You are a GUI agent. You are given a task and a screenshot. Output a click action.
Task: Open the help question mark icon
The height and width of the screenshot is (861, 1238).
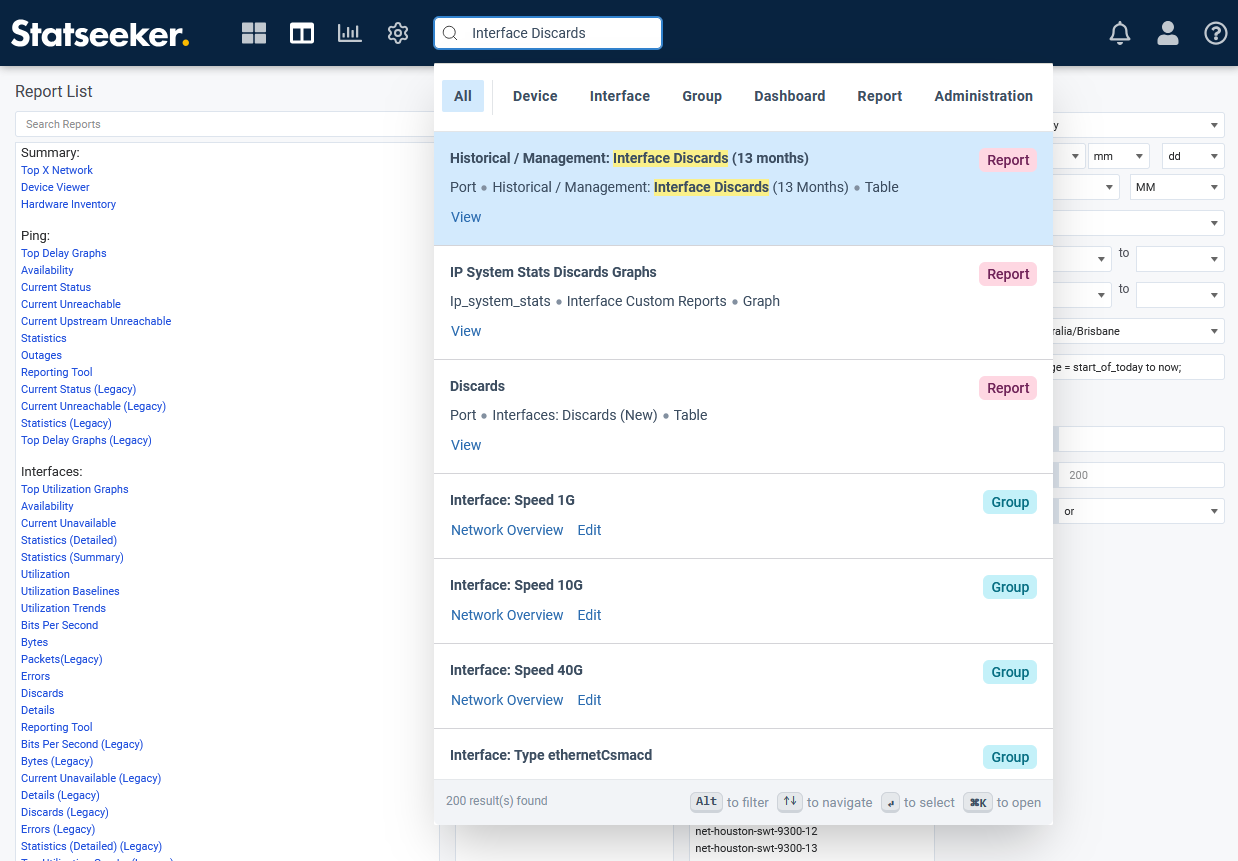tap(1216, 33)
